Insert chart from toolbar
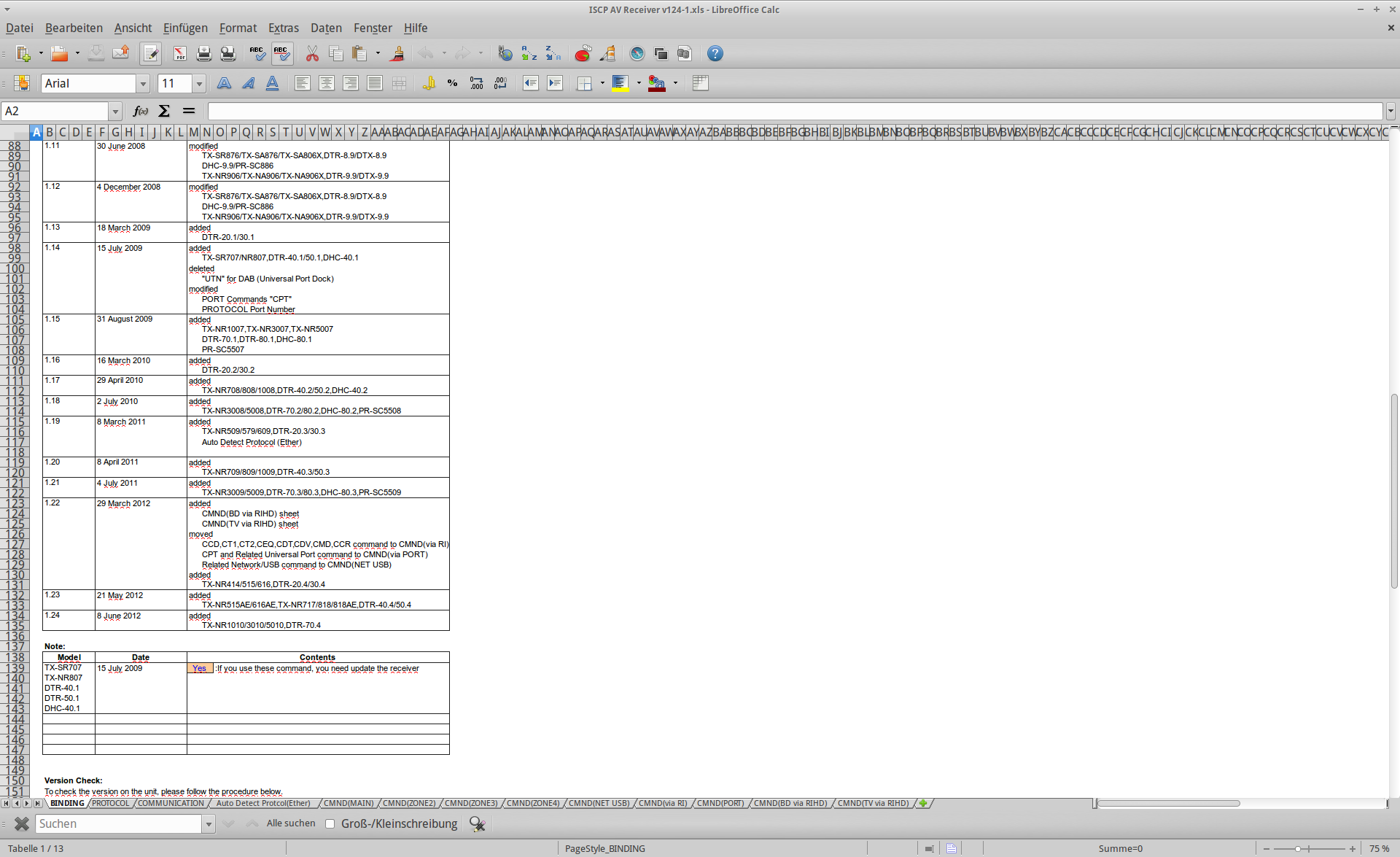 (582, 54)
